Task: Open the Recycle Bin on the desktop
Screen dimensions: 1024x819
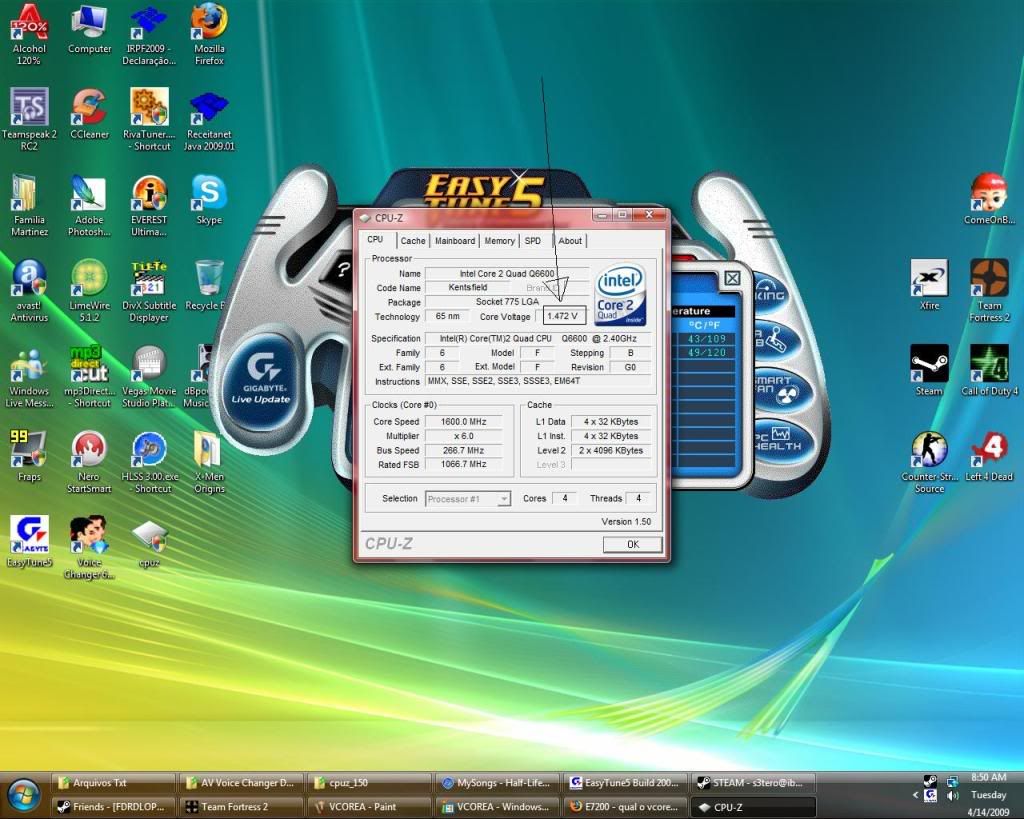Action: point(208,286)
